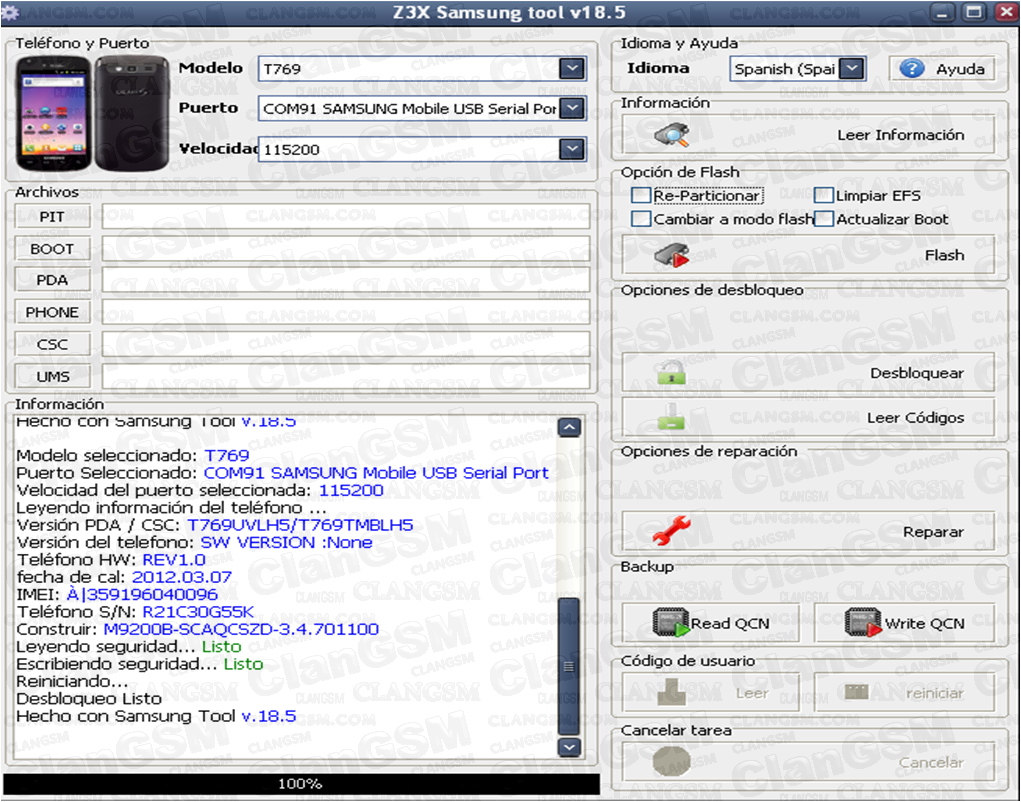This screenshot has width=1021, height=802.
Task: Click the Leer Información label
Action: (901, 135)
